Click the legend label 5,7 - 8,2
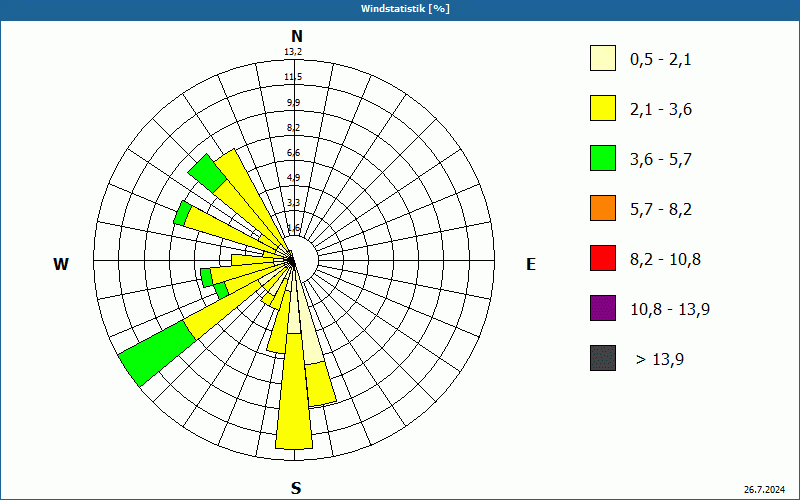This screenshot has height=500, width=800. (661, 210)
